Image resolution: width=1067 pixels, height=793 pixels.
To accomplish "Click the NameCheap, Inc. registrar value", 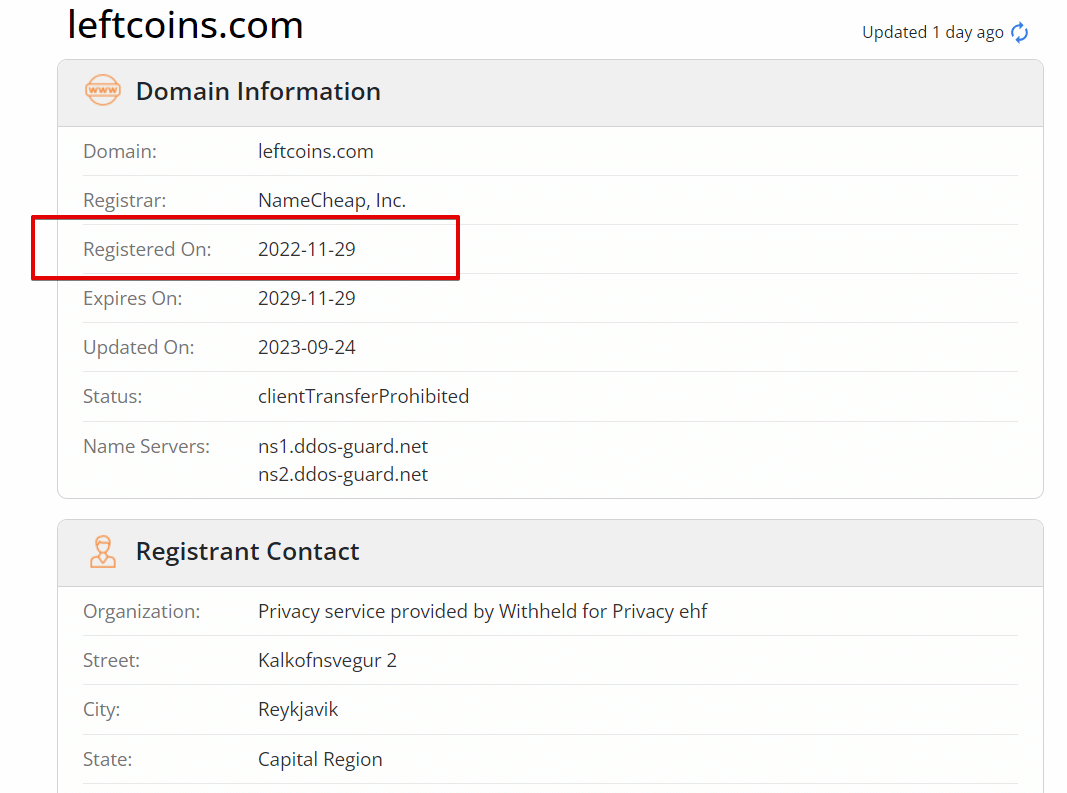I will pos(332,200).
